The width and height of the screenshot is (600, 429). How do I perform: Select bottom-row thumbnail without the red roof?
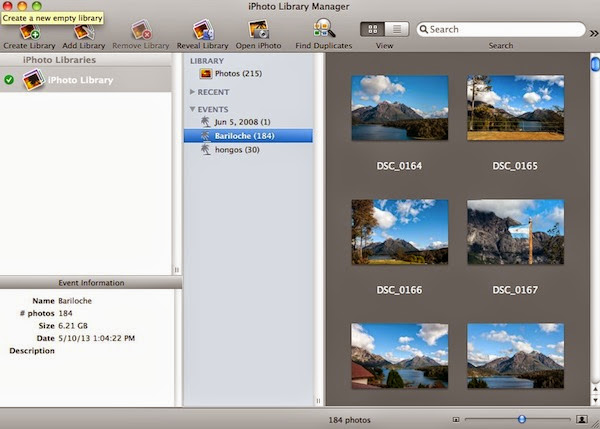point(515,356)
